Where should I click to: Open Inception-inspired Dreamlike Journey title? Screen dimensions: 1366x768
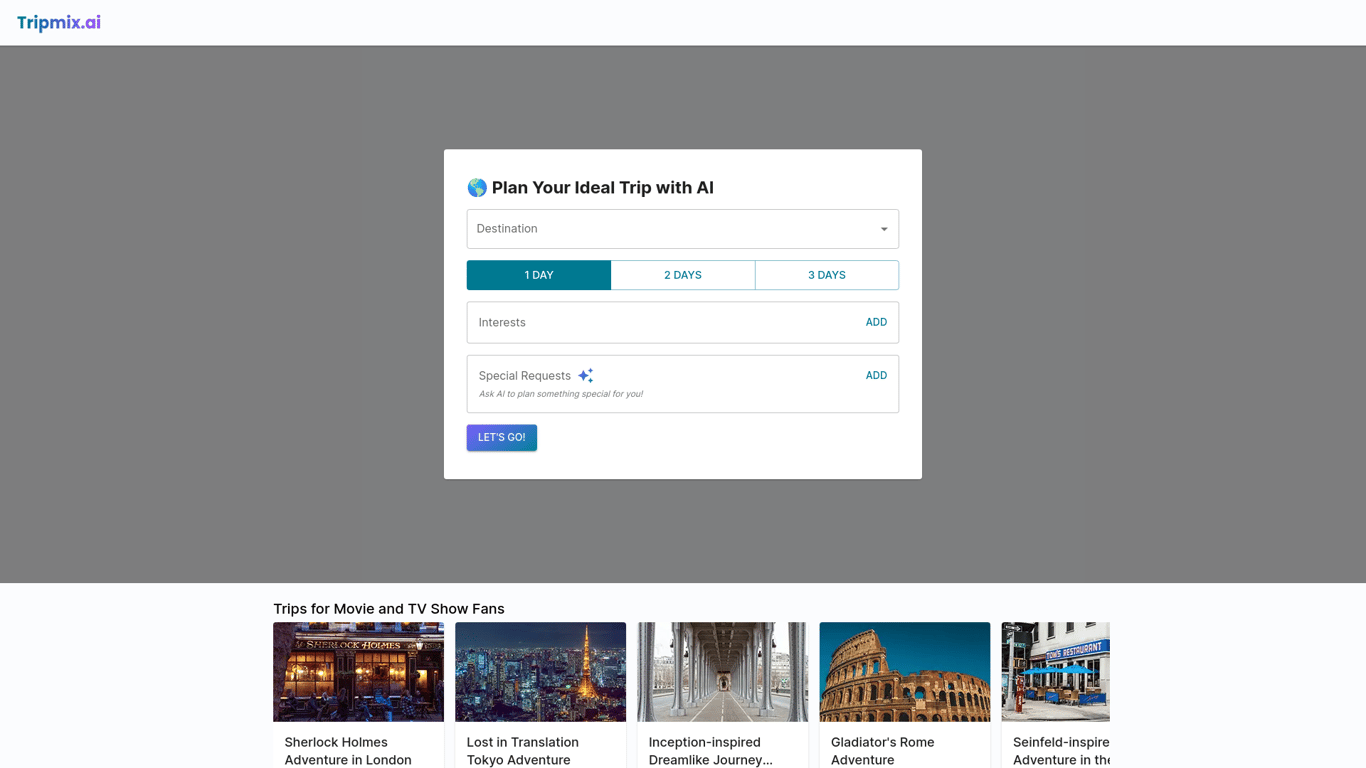click(711, 751)
